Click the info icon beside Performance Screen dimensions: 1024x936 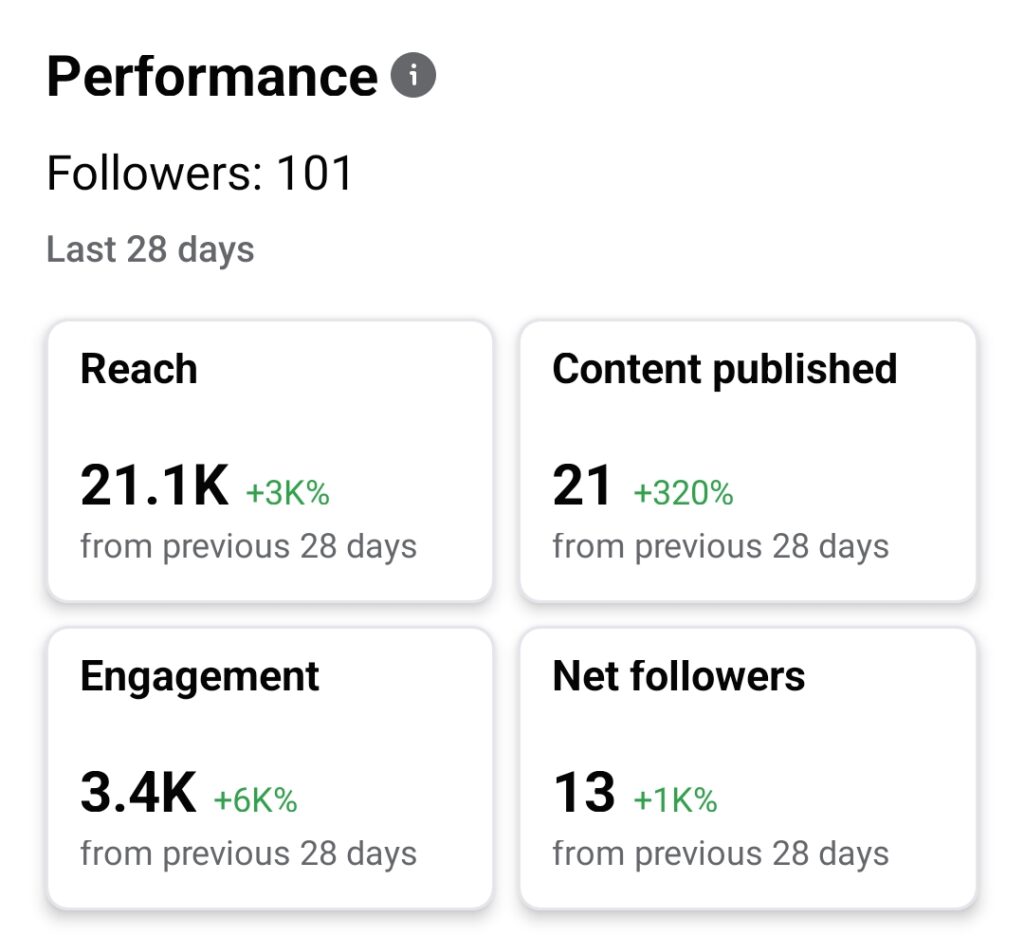413,76
